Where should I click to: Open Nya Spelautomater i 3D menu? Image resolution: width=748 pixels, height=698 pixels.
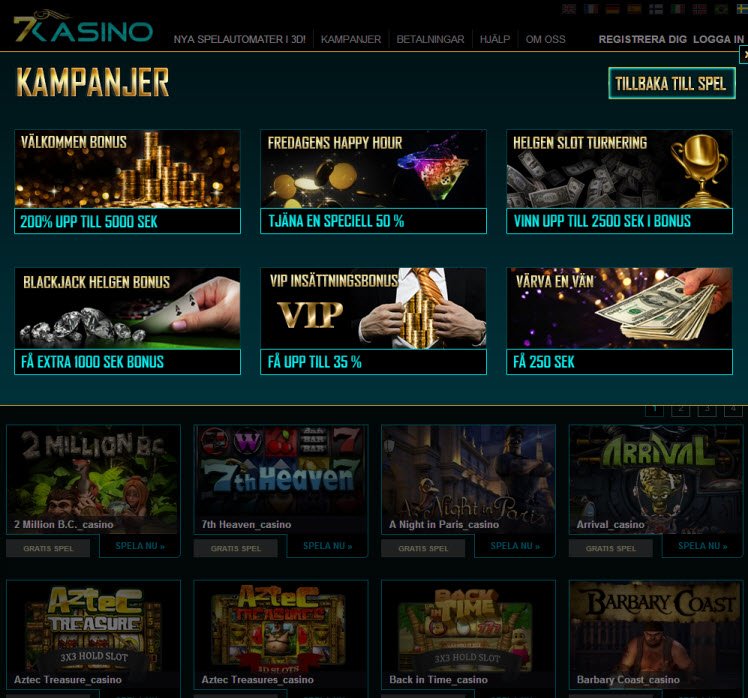(x=239, y=39)
